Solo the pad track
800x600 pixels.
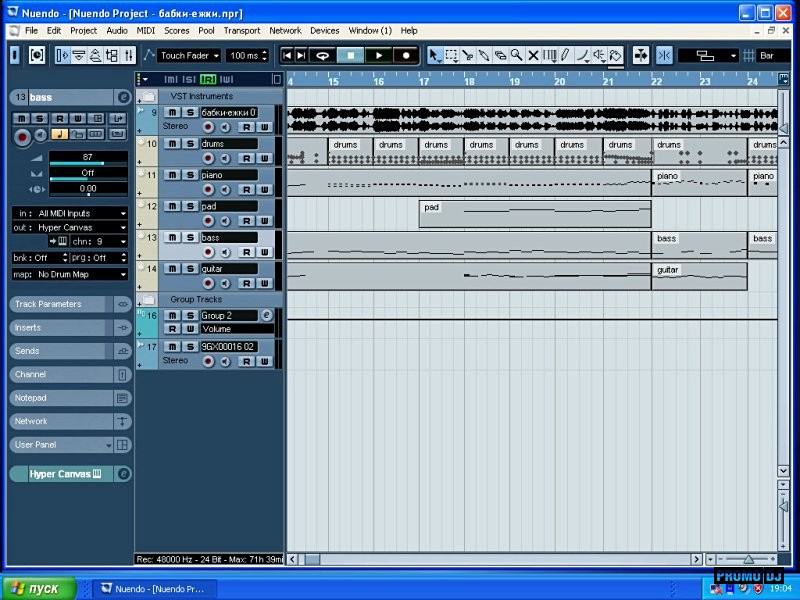pyautogui.click(x=189, y=206)
